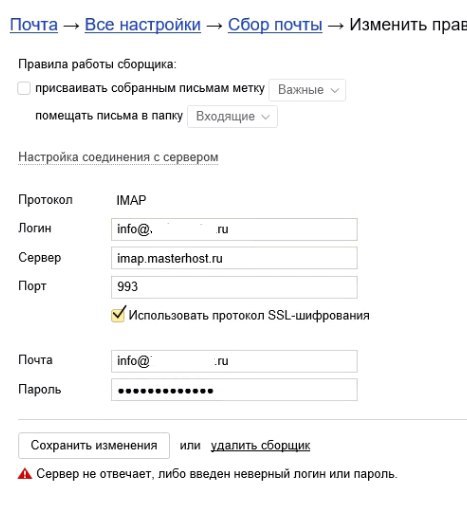Focus the Пароль password field
Viewport: 467px width, 512px height.
click(234, 390)
